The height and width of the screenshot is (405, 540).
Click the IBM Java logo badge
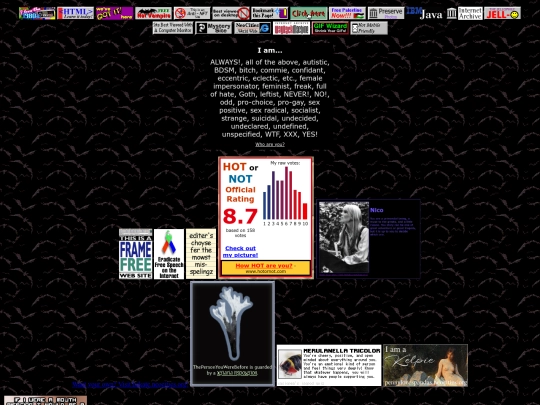[424, 13]
